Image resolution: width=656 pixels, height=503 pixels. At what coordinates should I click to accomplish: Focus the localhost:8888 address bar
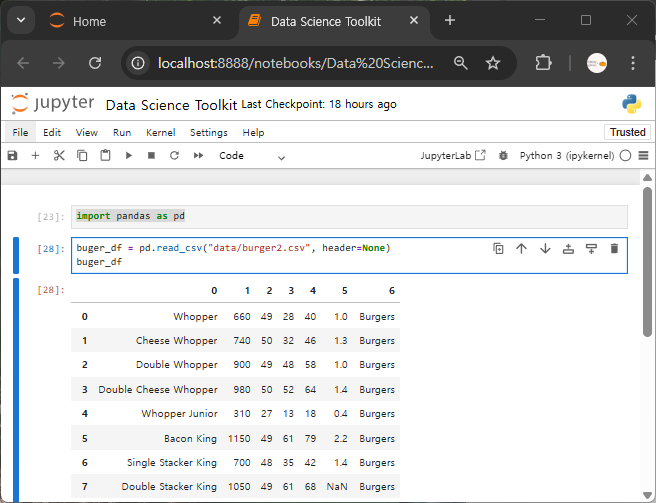[x=295, y=63]
